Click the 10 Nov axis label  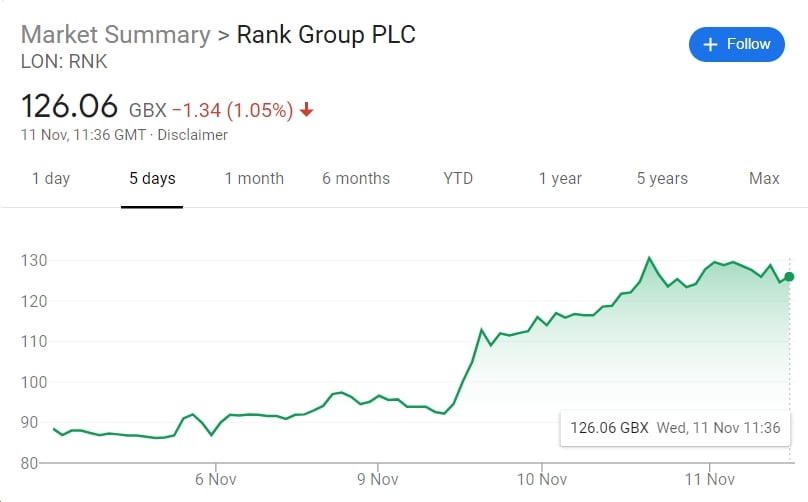point(541,479)
